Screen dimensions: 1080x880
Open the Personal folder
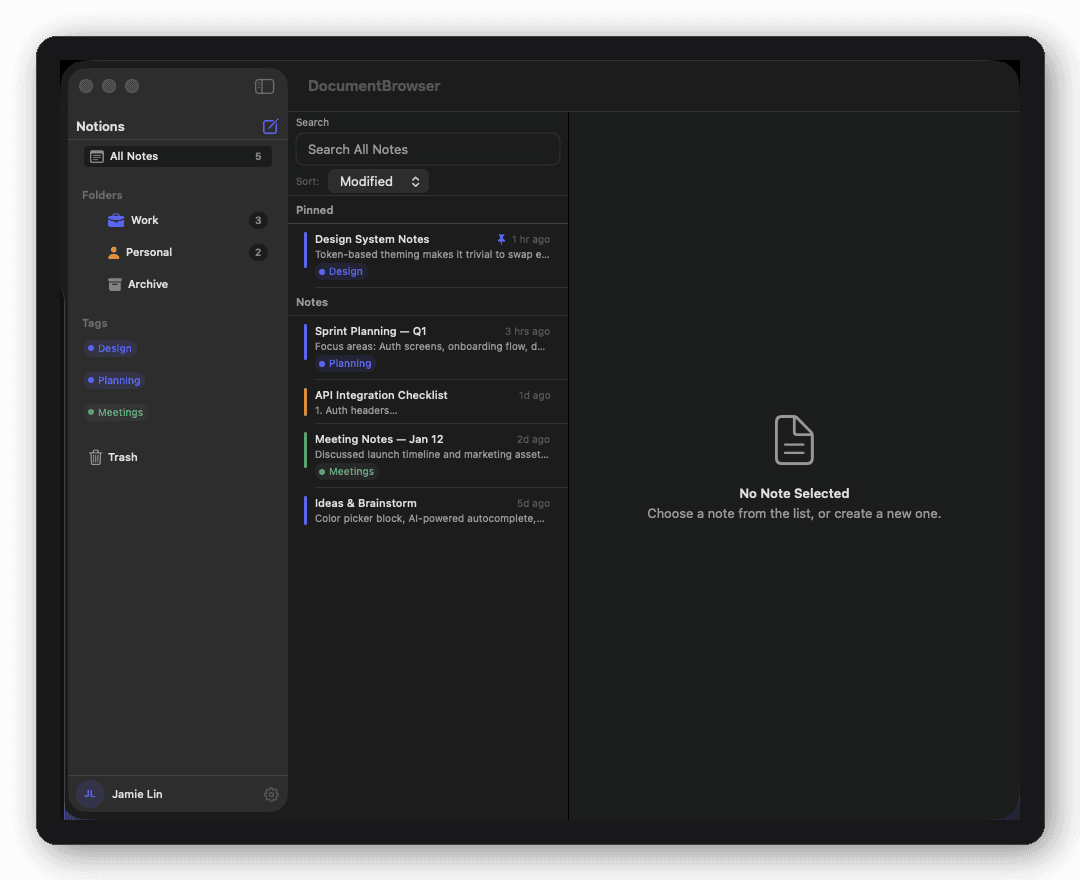click(178, 252)
